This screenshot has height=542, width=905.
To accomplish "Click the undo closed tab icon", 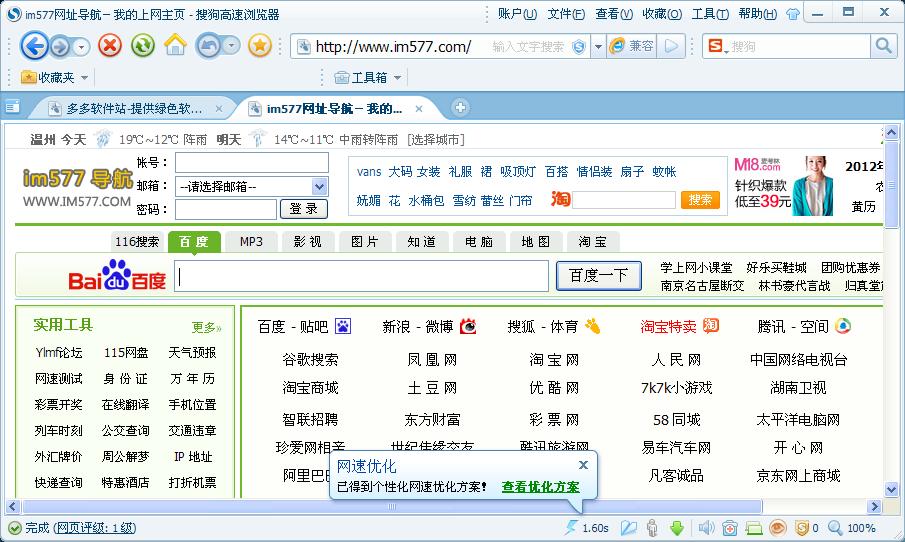I will (209, 46).
